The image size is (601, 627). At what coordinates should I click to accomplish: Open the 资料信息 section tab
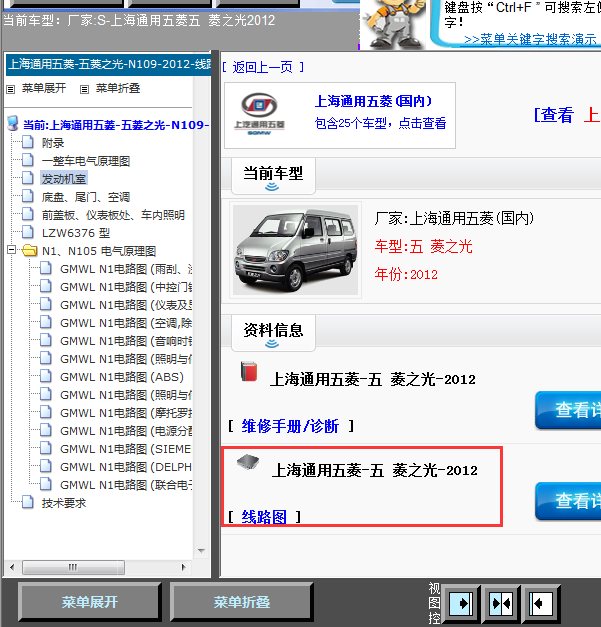(x=274, y=333)
